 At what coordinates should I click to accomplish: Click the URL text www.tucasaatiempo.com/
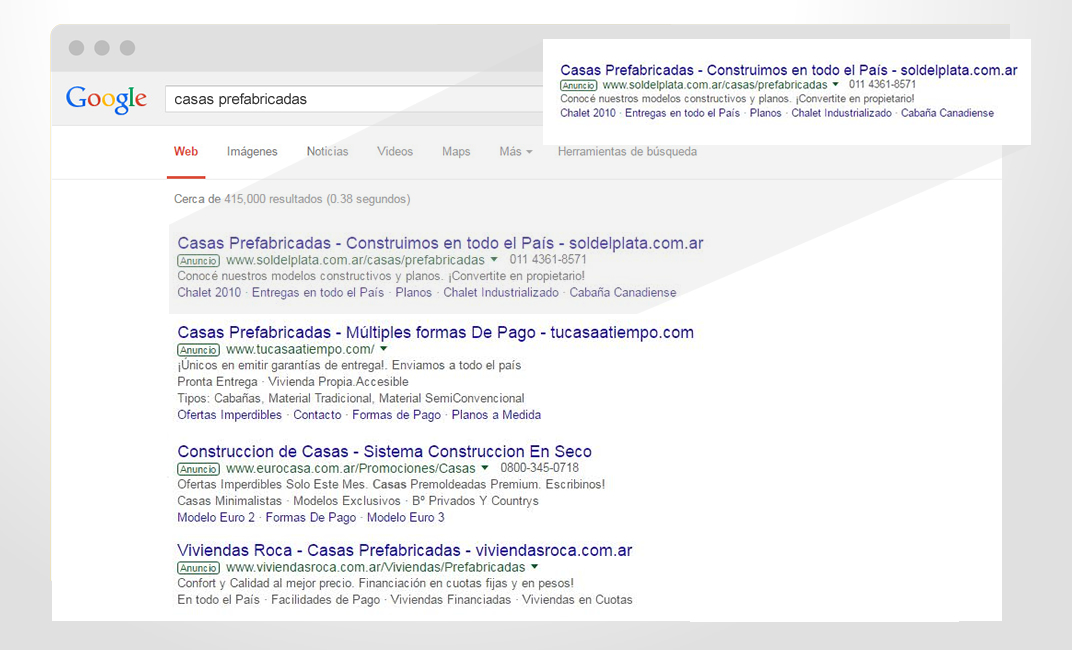300,349
